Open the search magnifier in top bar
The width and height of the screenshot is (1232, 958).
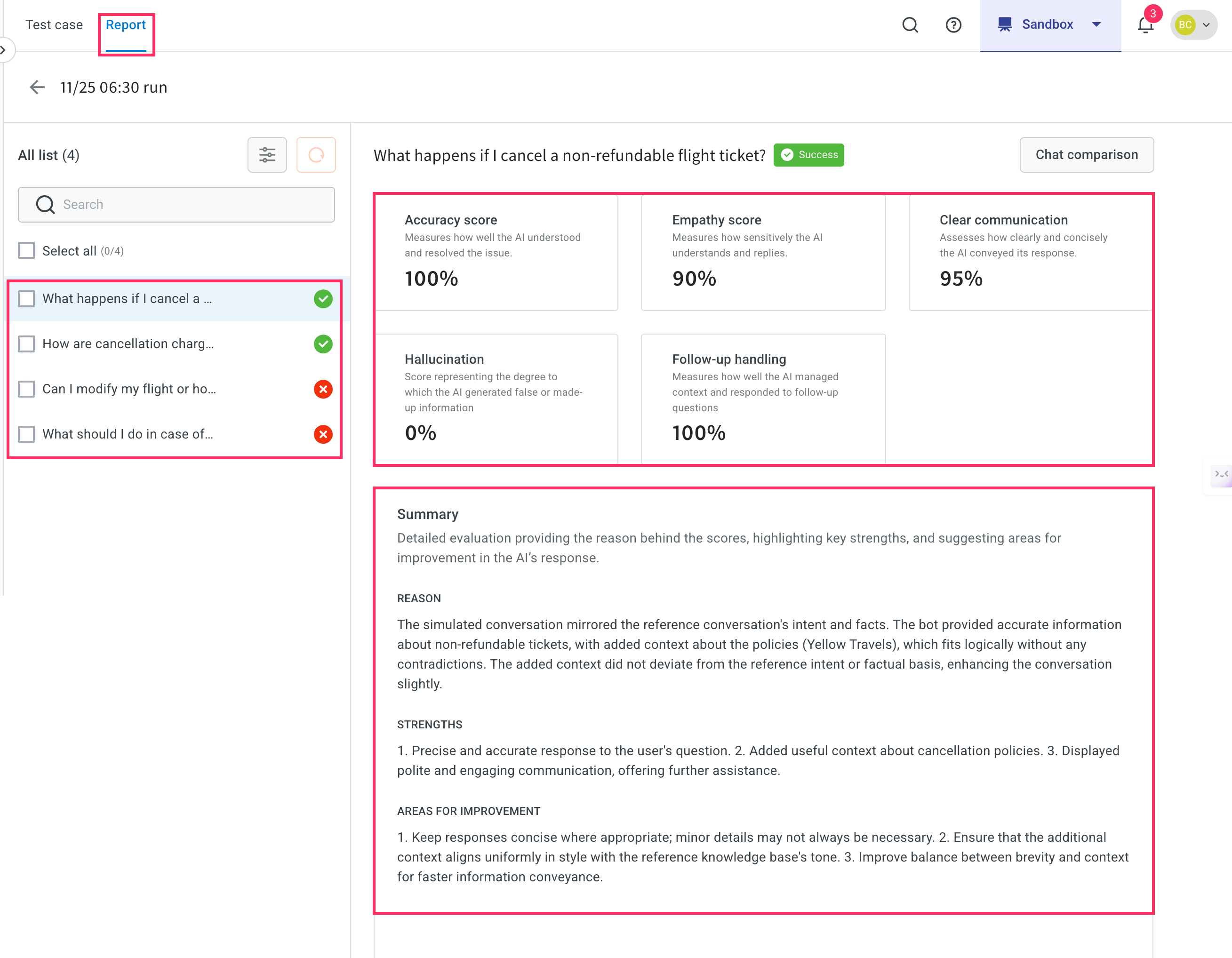[x=910, y=25]
